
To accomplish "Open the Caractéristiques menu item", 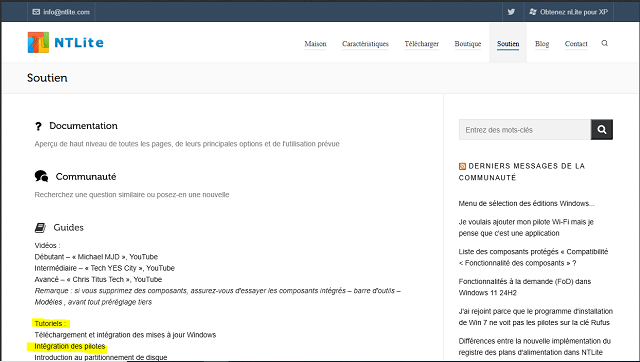I will [x=365, y=44].
